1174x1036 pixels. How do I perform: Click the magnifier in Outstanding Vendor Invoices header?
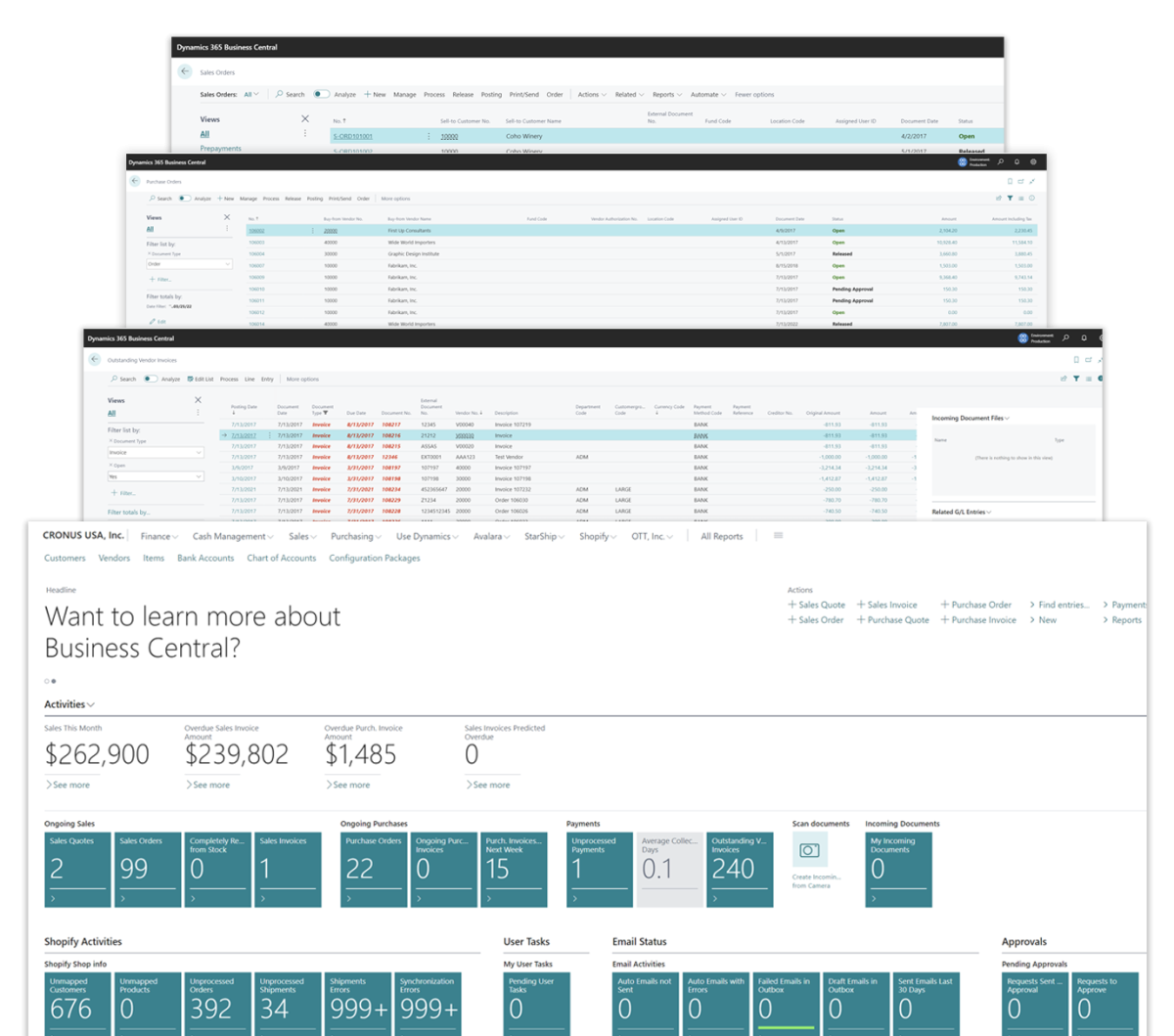coord(1065,338)
